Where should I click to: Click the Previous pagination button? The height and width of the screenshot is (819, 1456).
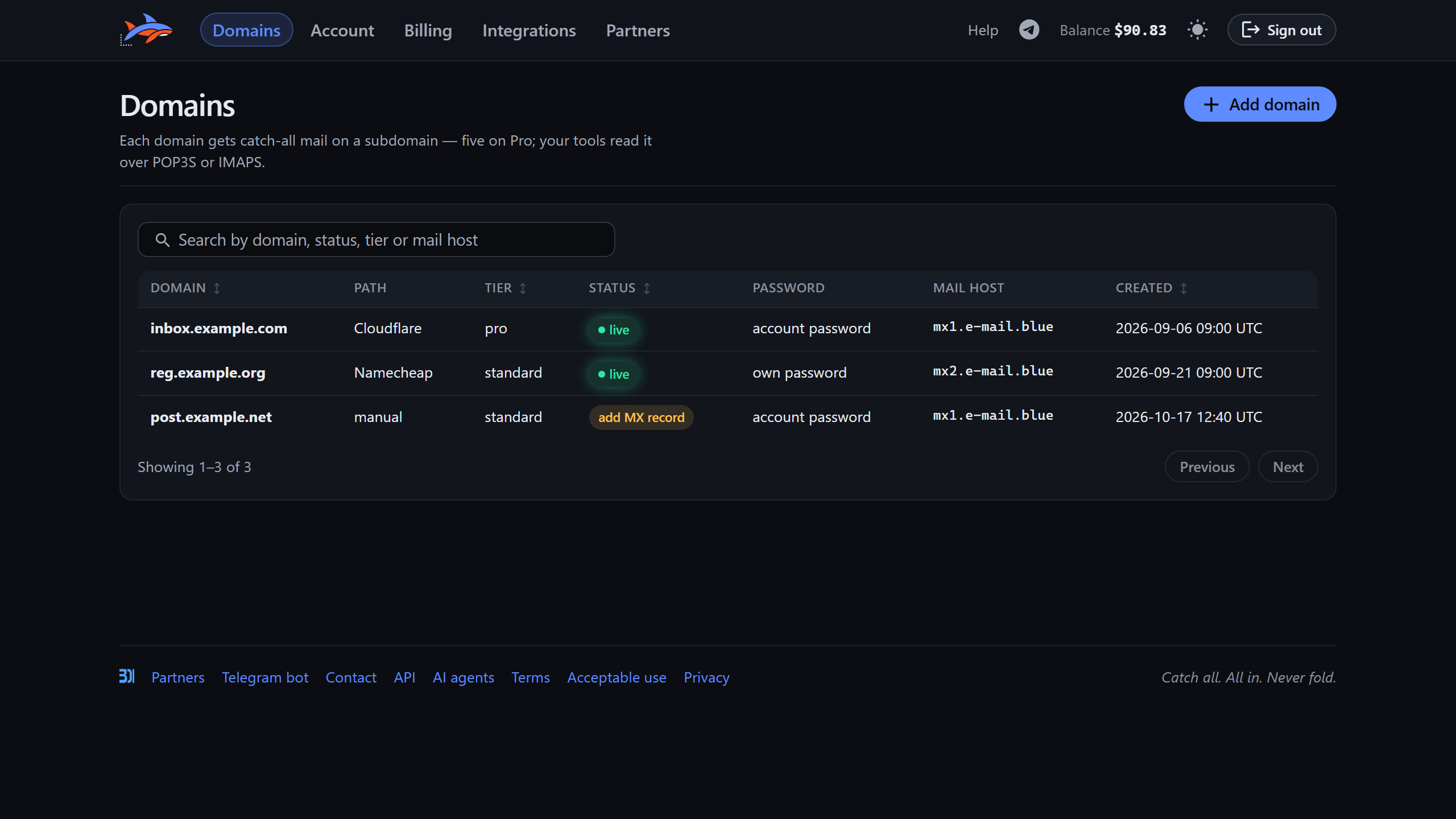pos(1207,466)
